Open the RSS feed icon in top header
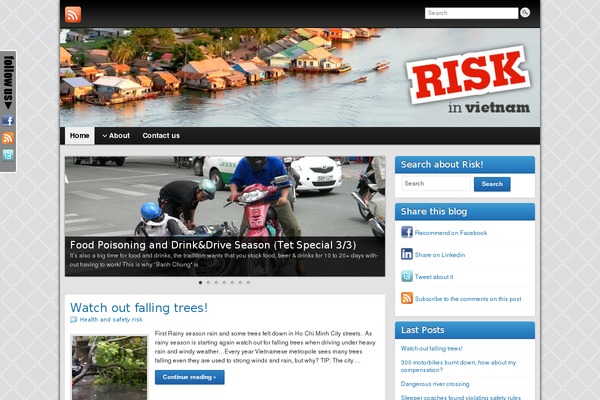Image resolution: width=600 pixels, height=400 pixels. pos(73,15)
